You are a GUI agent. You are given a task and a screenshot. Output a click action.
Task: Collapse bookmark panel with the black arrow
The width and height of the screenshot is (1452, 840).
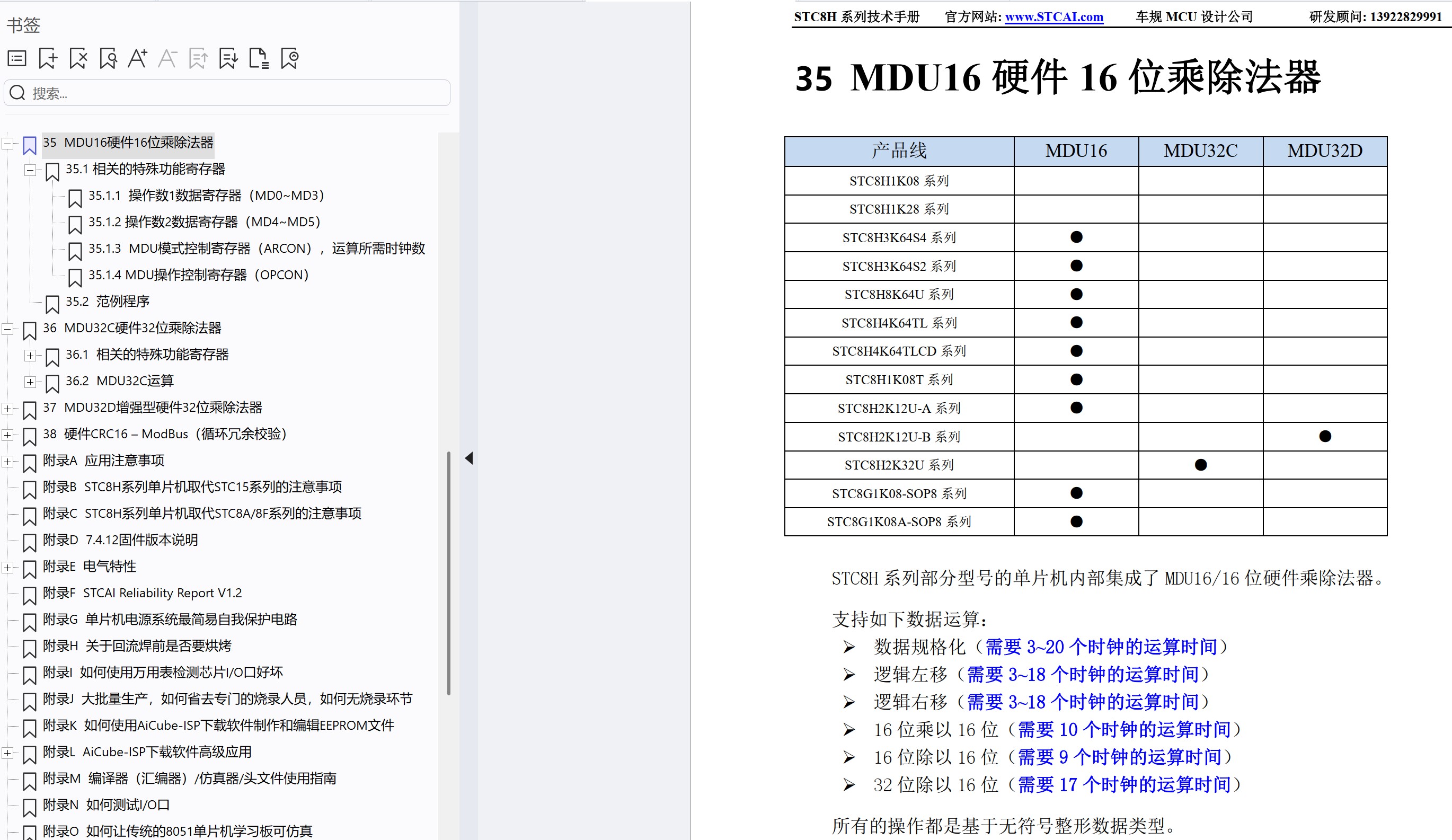coord(469,458)
